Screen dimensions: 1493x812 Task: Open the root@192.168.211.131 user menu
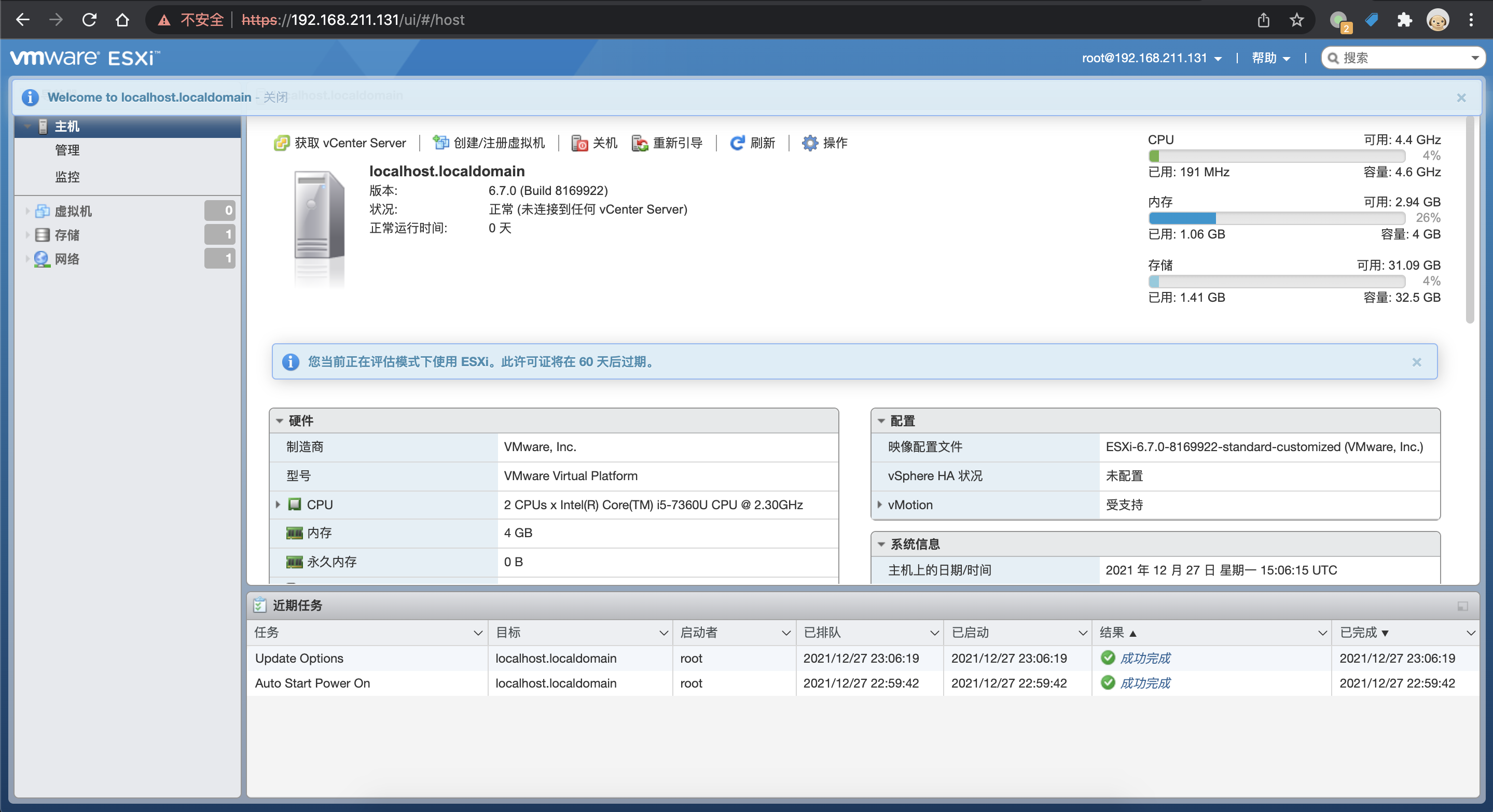pos(1152,58)
